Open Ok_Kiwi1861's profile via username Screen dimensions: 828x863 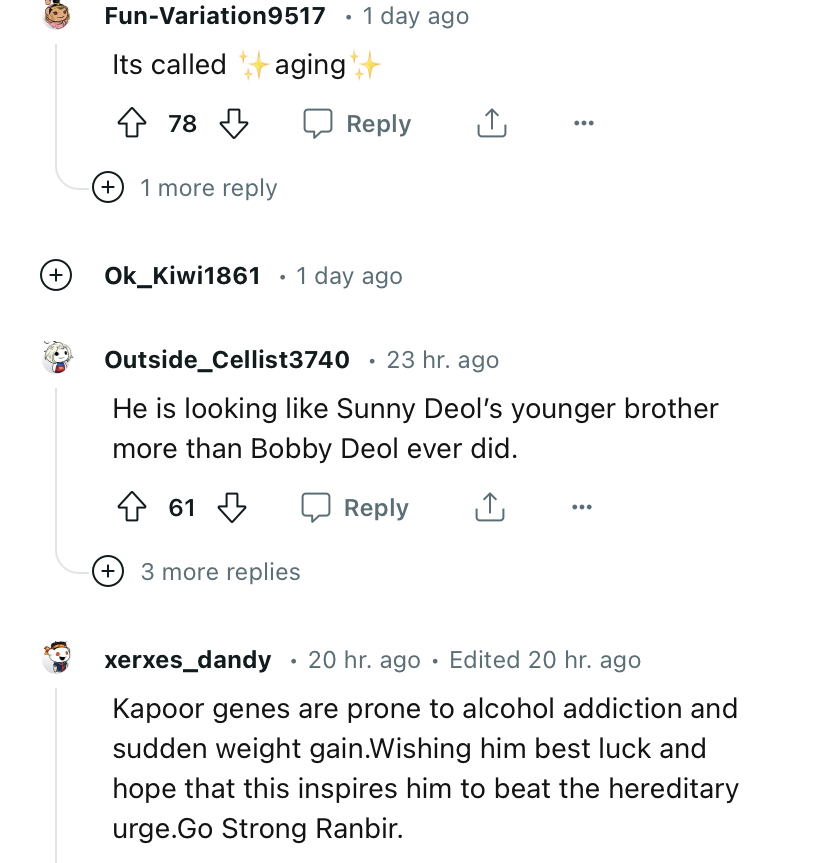tap(183, 276)
